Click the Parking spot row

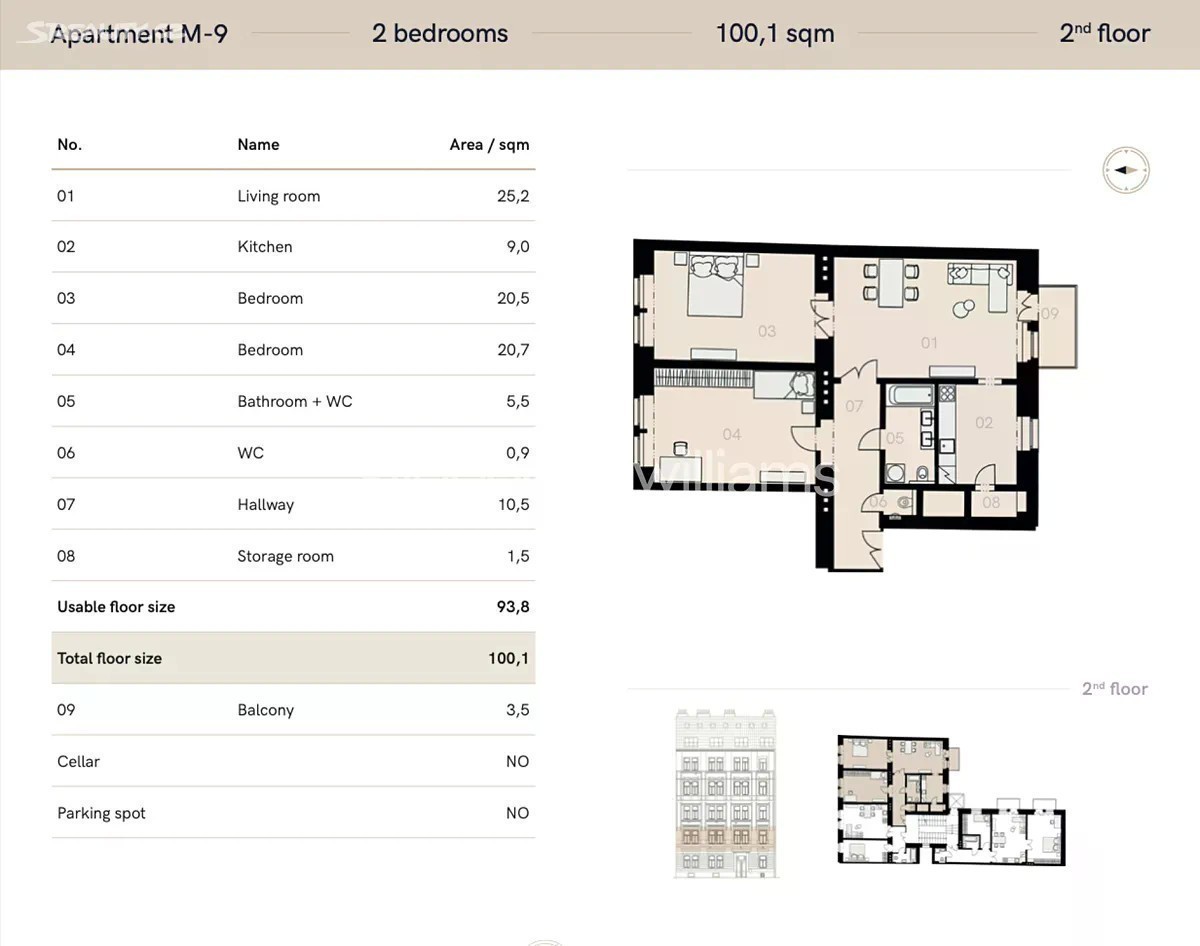(x=293, y=813)
